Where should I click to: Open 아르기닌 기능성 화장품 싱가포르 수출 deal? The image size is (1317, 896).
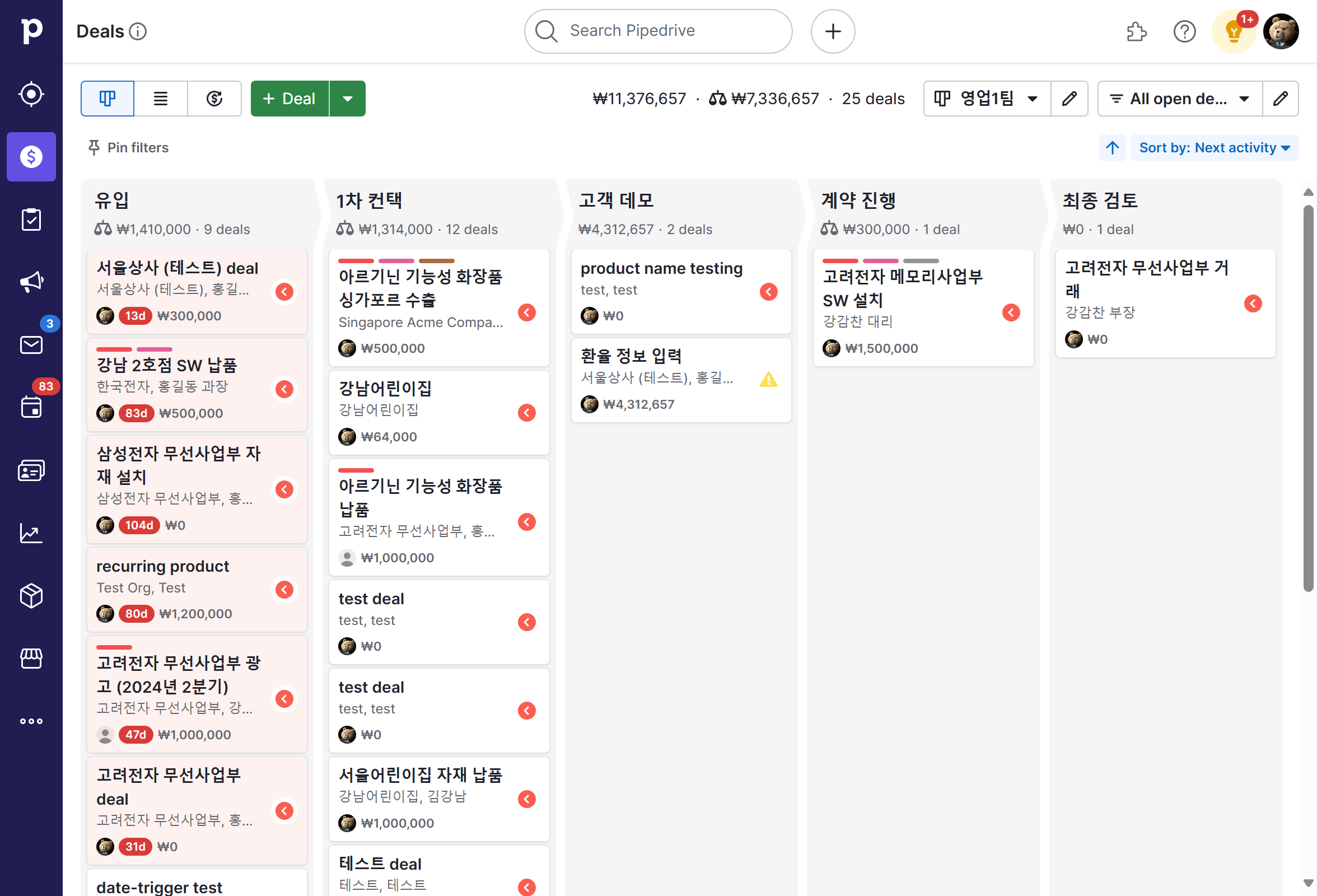click(x=439, y=309)
